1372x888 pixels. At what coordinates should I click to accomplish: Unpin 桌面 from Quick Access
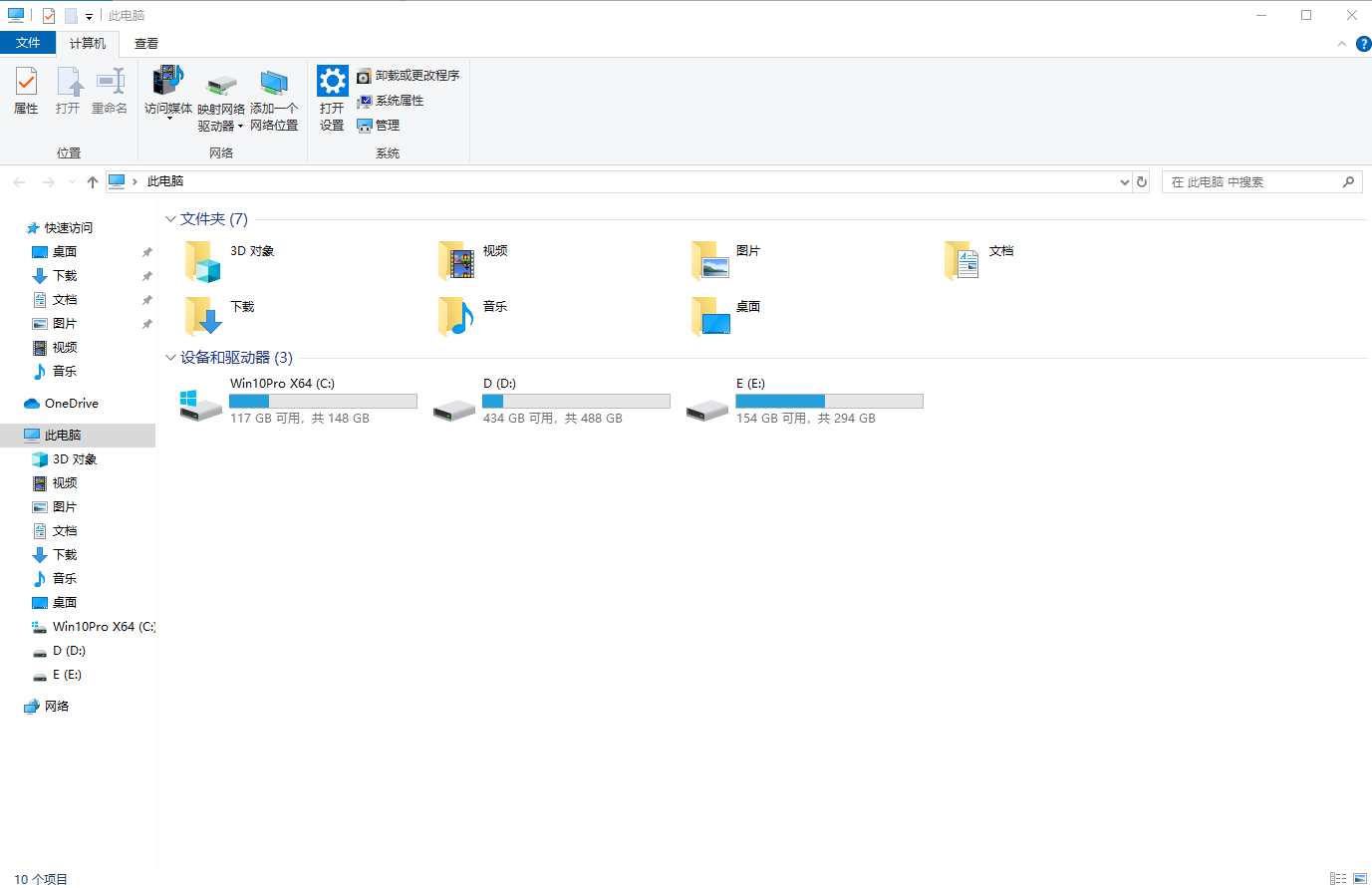click(146, 251)
